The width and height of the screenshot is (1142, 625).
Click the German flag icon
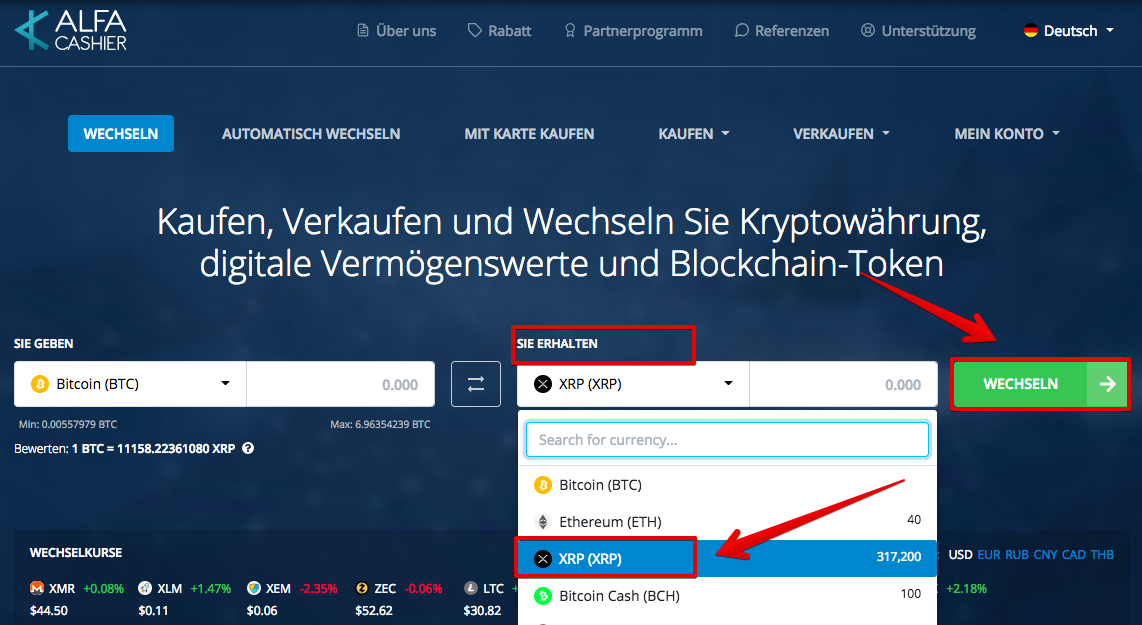click(1031, 31)
